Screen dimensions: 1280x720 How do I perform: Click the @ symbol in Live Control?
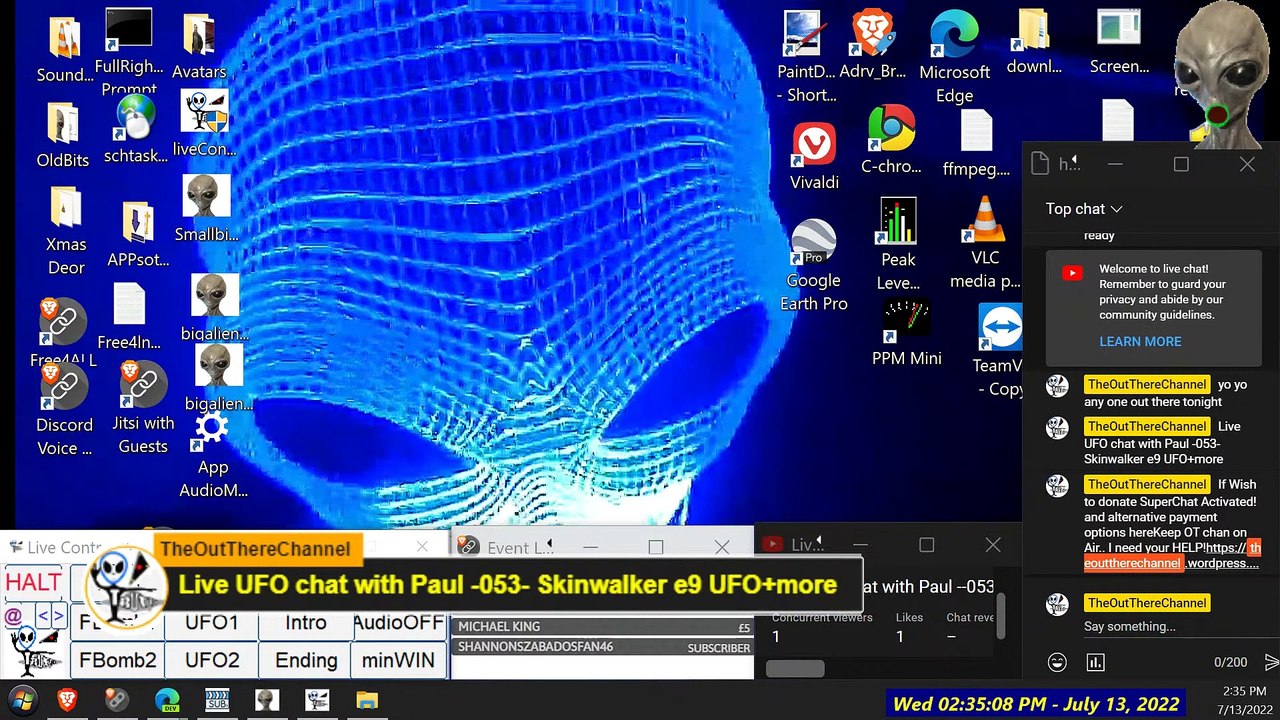click(13, 617)
